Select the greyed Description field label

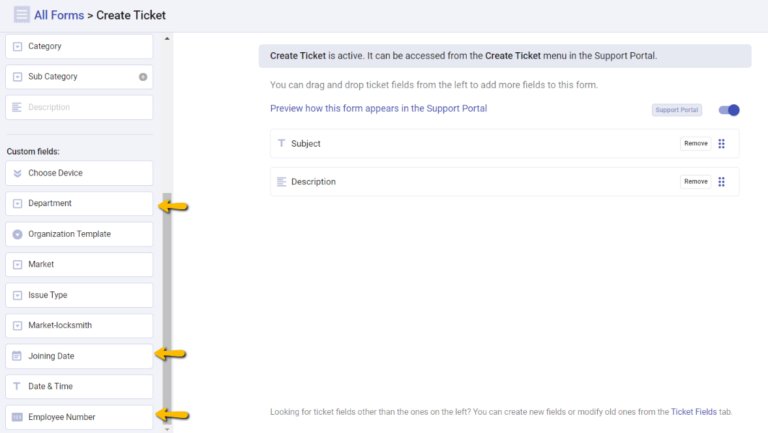coord(49,107)
